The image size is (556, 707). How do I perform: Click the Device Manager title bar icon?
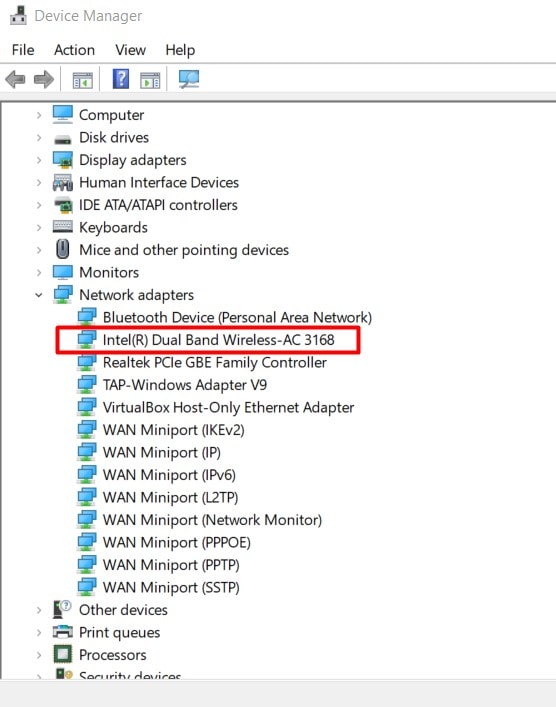point(18,15)
